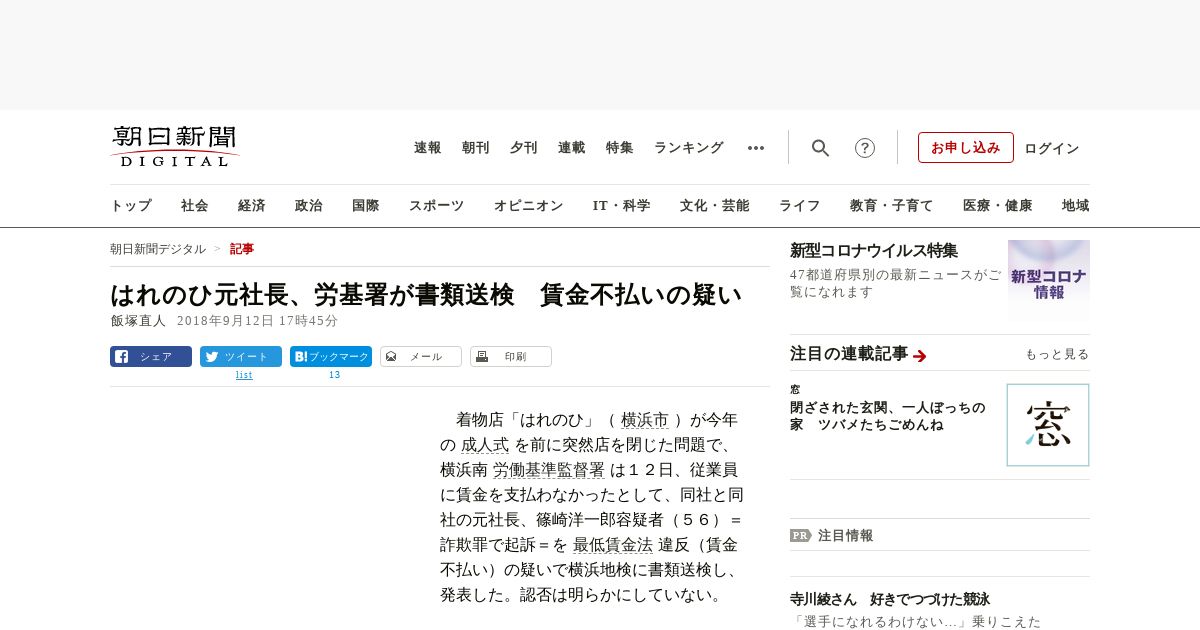The image size is (1200, 630).
Task: Open the help question mark icon
Action: [x=865, y=148]
